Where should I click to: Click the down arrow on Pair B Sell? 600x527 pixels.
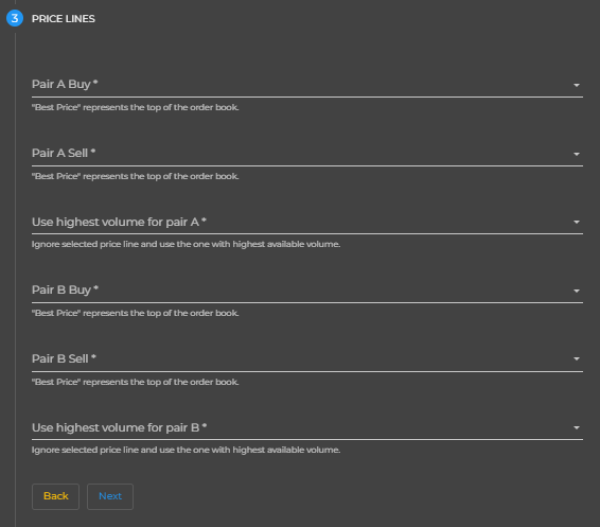576,359
